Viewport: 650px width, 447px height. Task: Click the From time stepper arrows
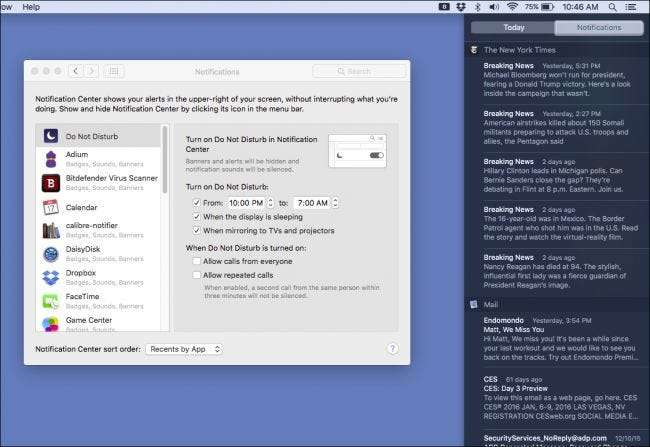pyautogui.click(x=270, y=203)
